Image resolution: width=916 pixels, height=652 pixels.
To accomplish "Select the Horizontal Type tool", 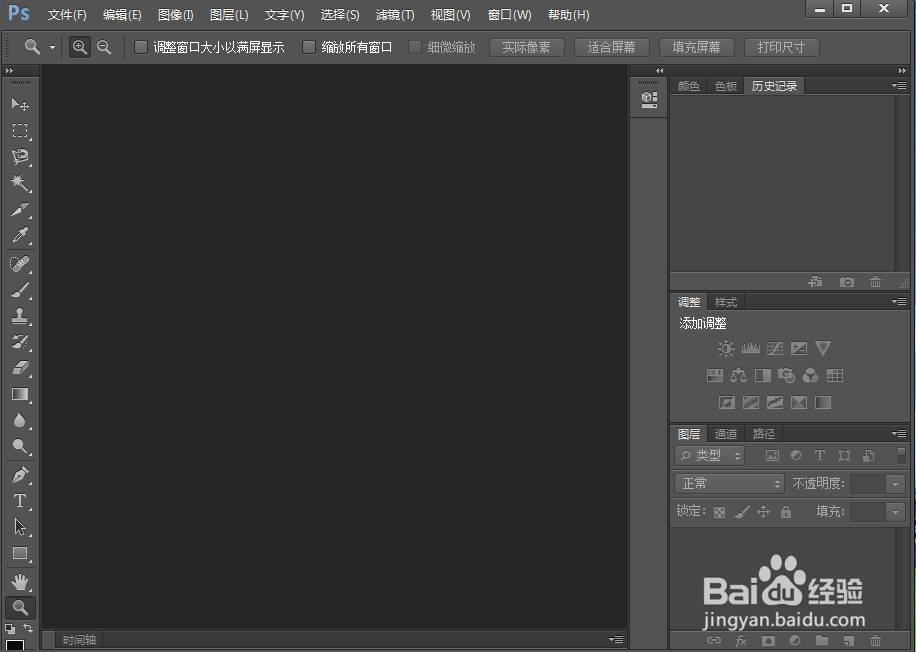I will [x=20, y=501].
